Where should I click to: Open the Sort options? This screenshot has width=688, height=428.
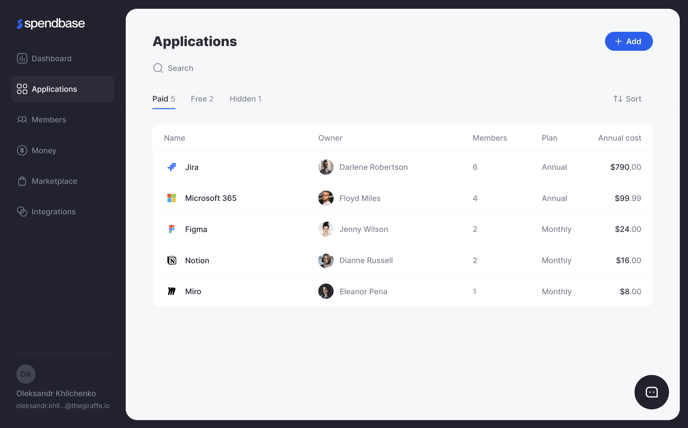tap(627, 99)
